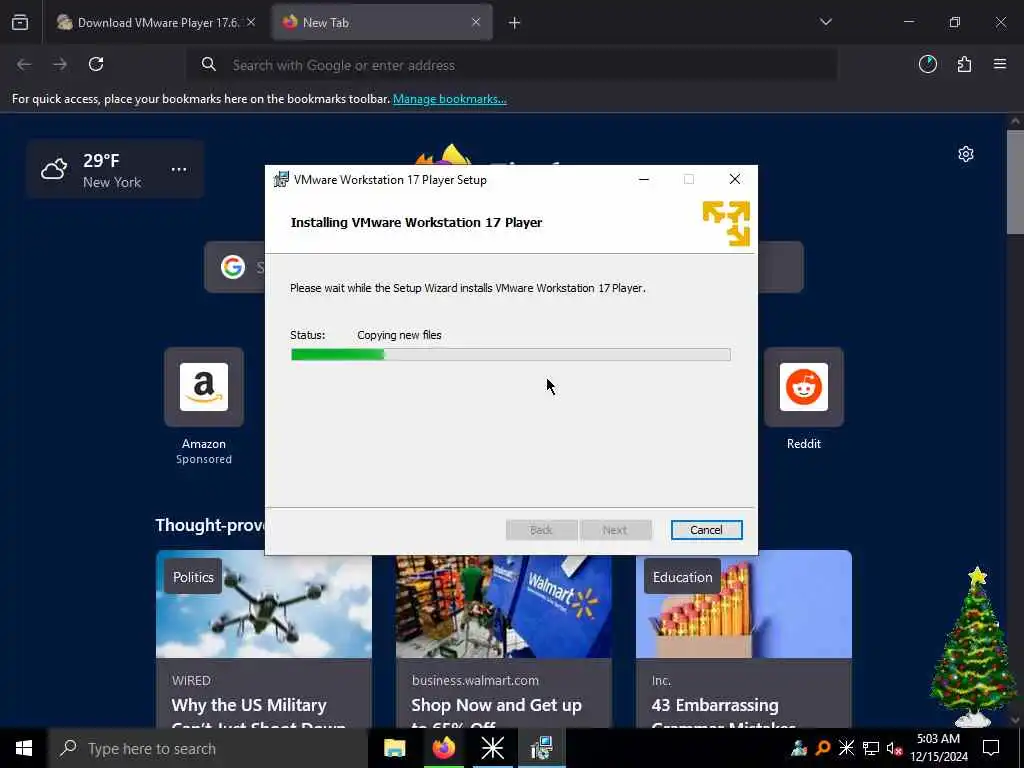Open the asterisk app on taskbar
The height and width of the screenshot is (768, 1024).
tap(492, 748)
